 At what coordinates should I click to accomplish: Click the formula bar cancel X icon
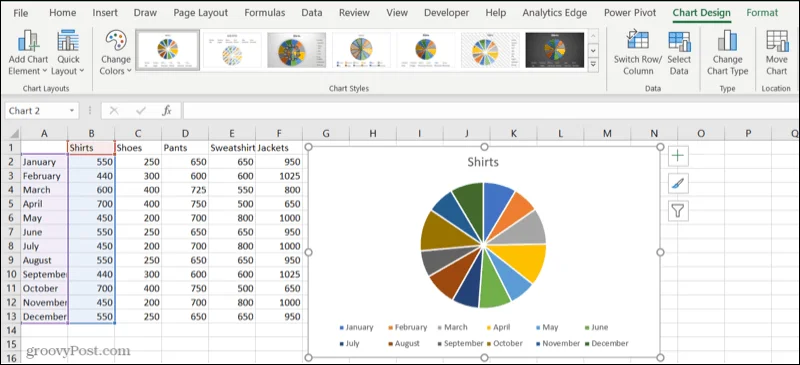114,111
